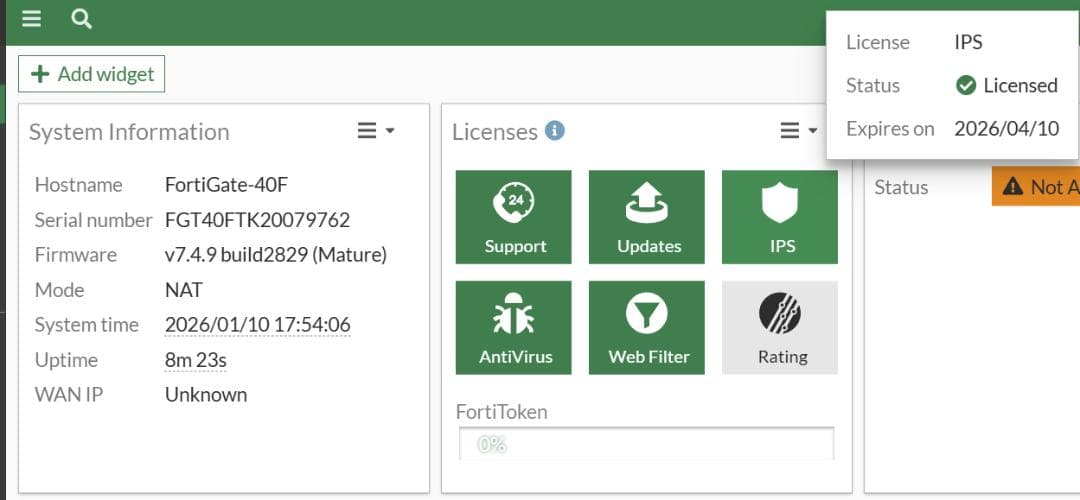The height and width of the screenshot is (500, 1080).
Task: Open the AntiVirus license tile
Action: 514,327
